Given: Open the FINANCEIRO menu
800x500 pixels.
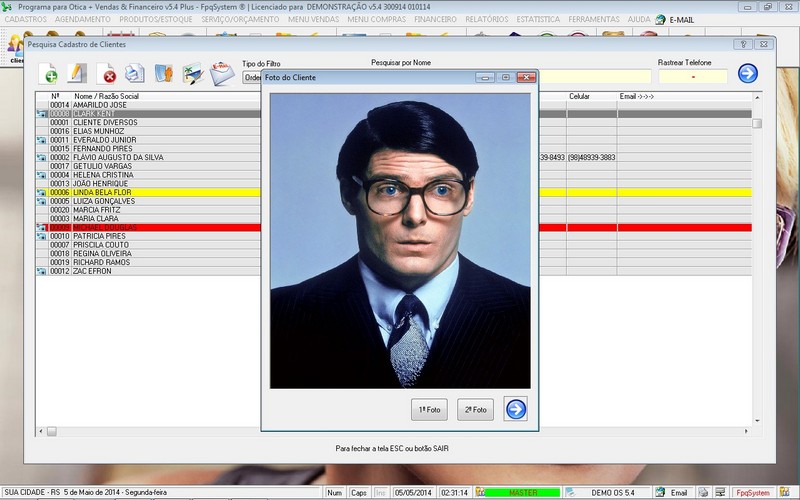Looking at the screenshot, I should [435, 19].
